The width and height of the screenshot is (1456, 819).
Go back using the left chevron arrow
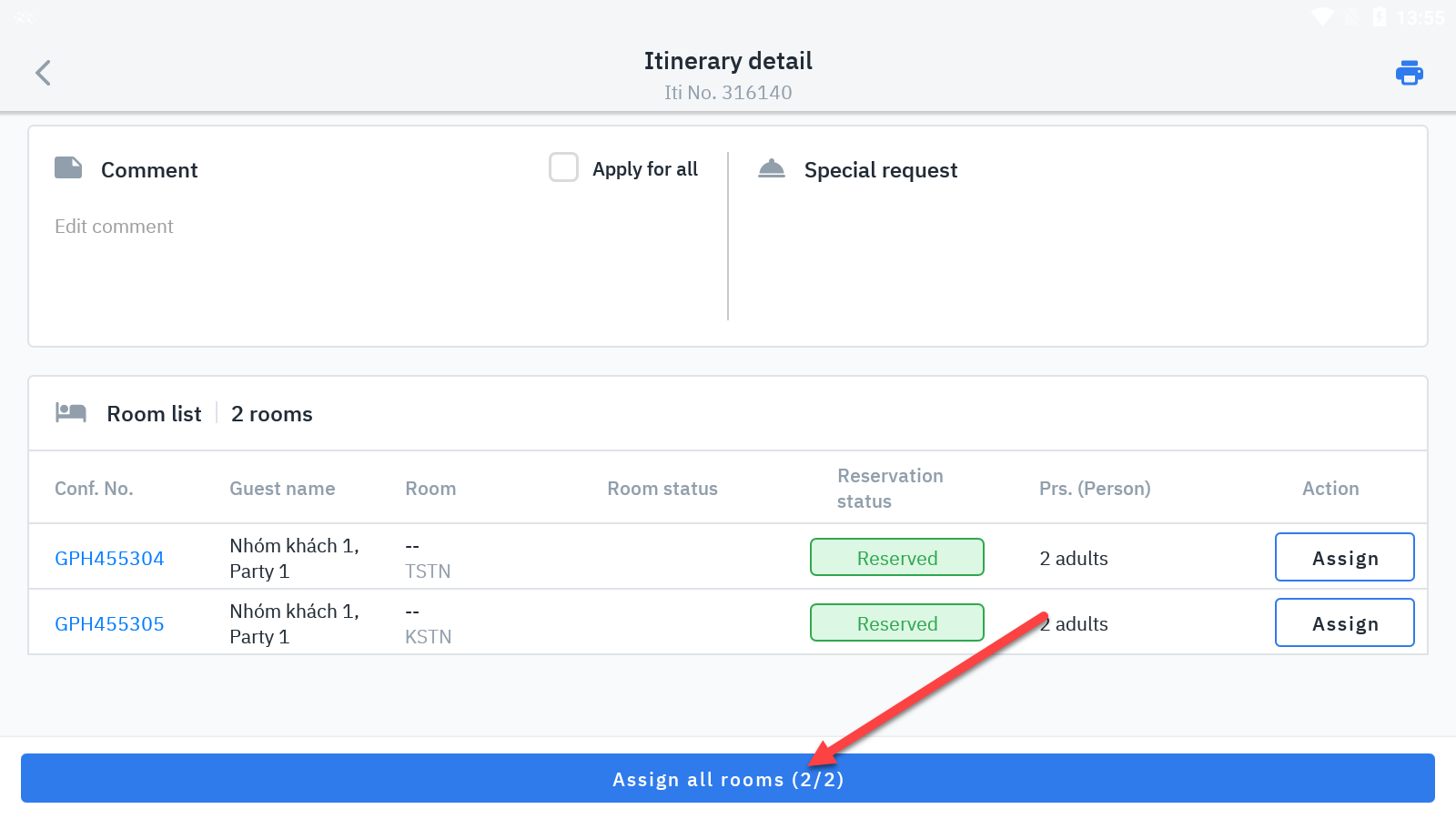(43, 73)
